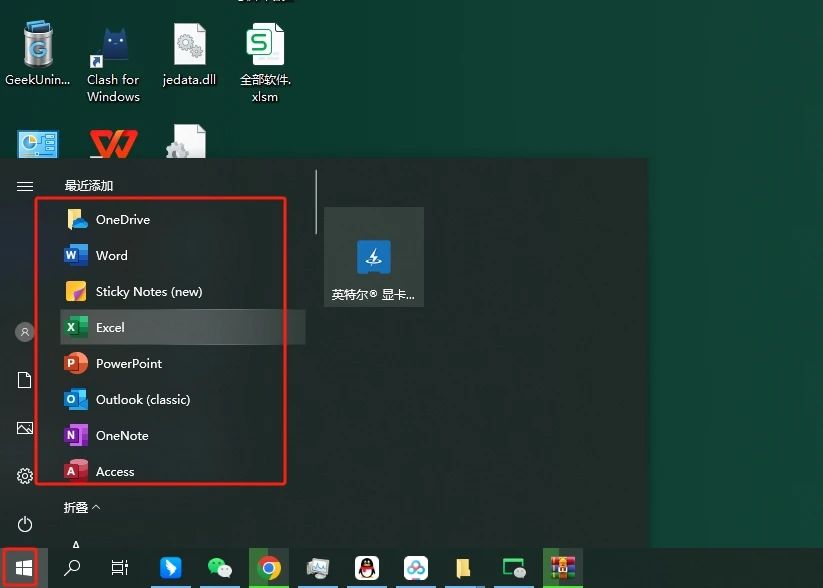
Task: Open Sticky Notes (new) app
Action: pos(148,292)
